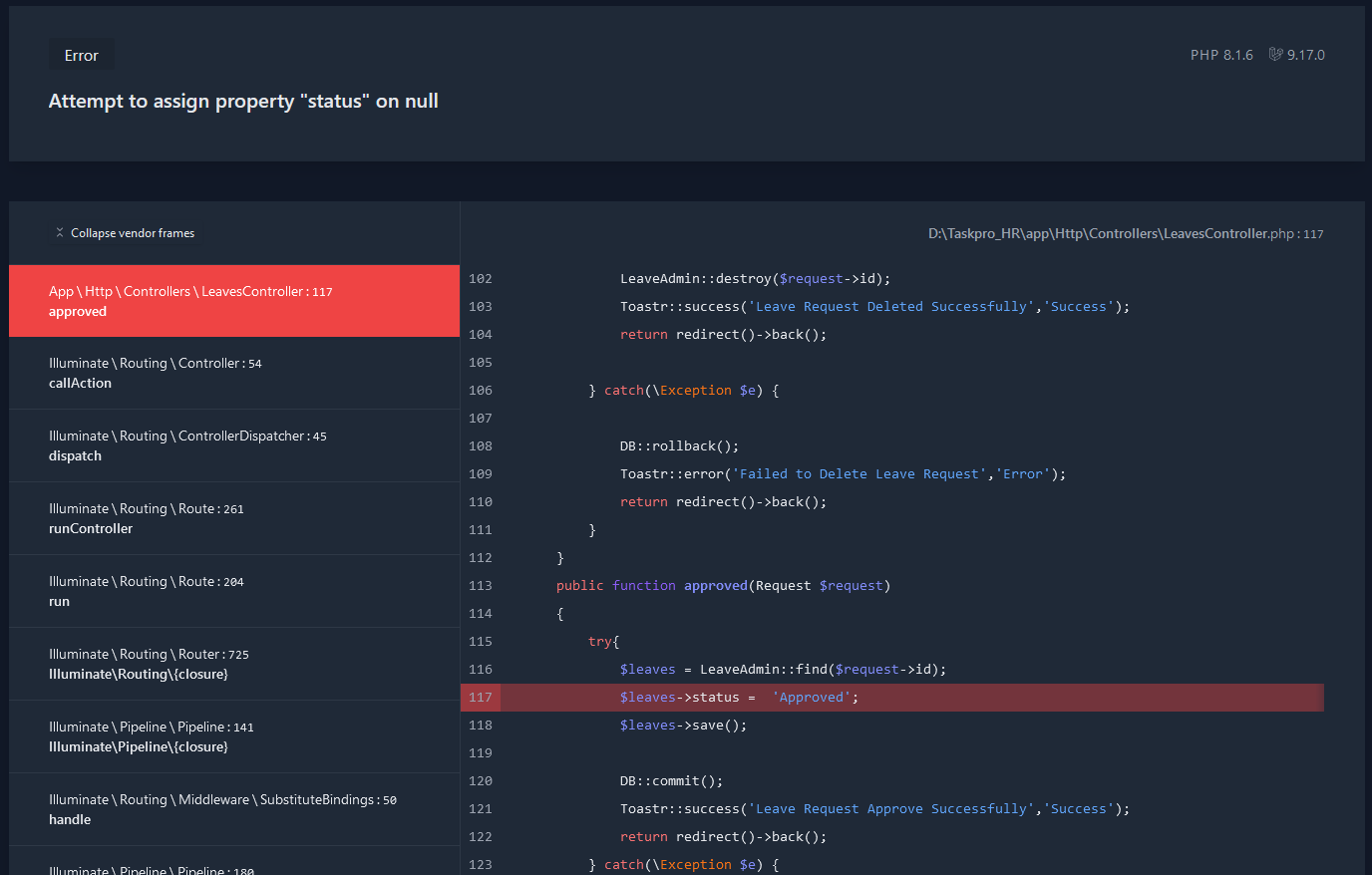Click line 115 try{ statement
Screen dimensions: 1372x875
[x=603, y=642]
